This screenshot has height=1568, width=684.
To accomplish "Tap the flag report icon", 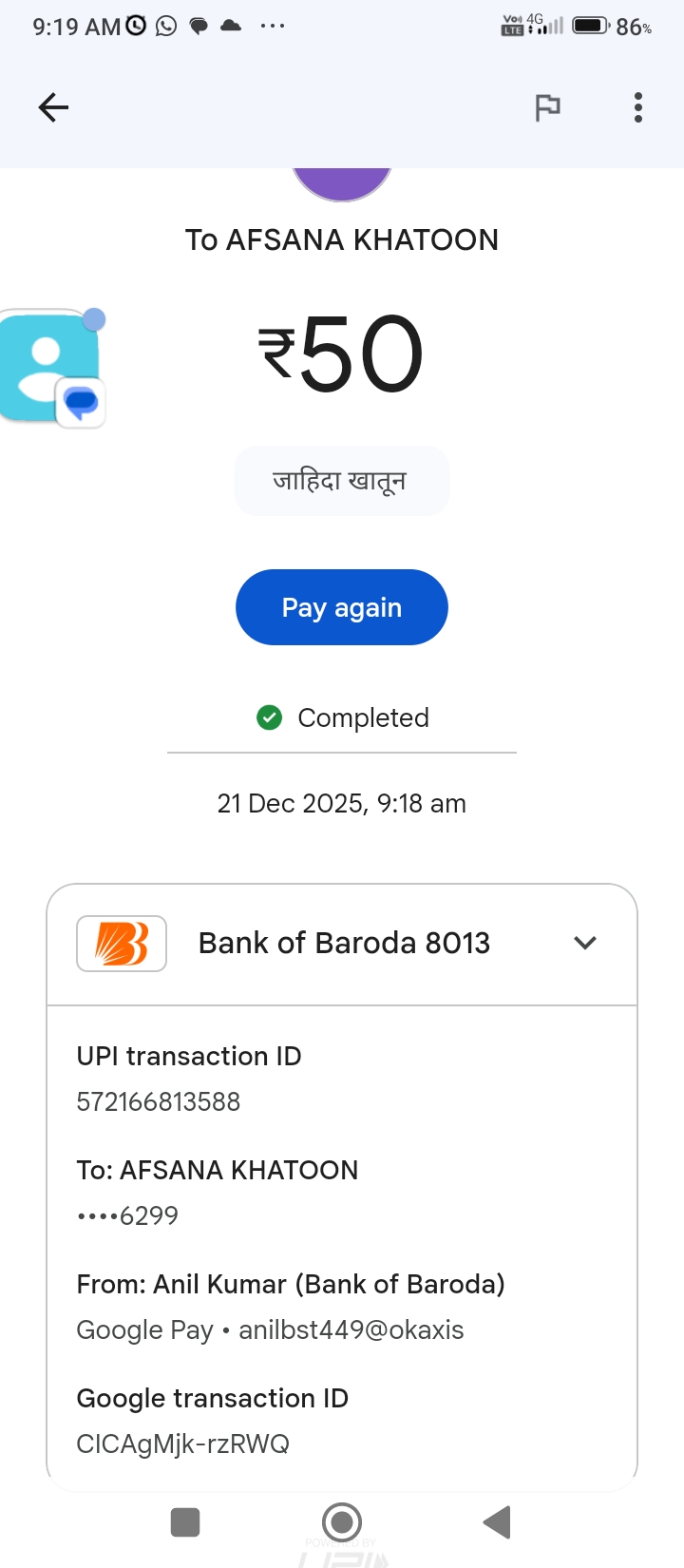I will (547, 107).
